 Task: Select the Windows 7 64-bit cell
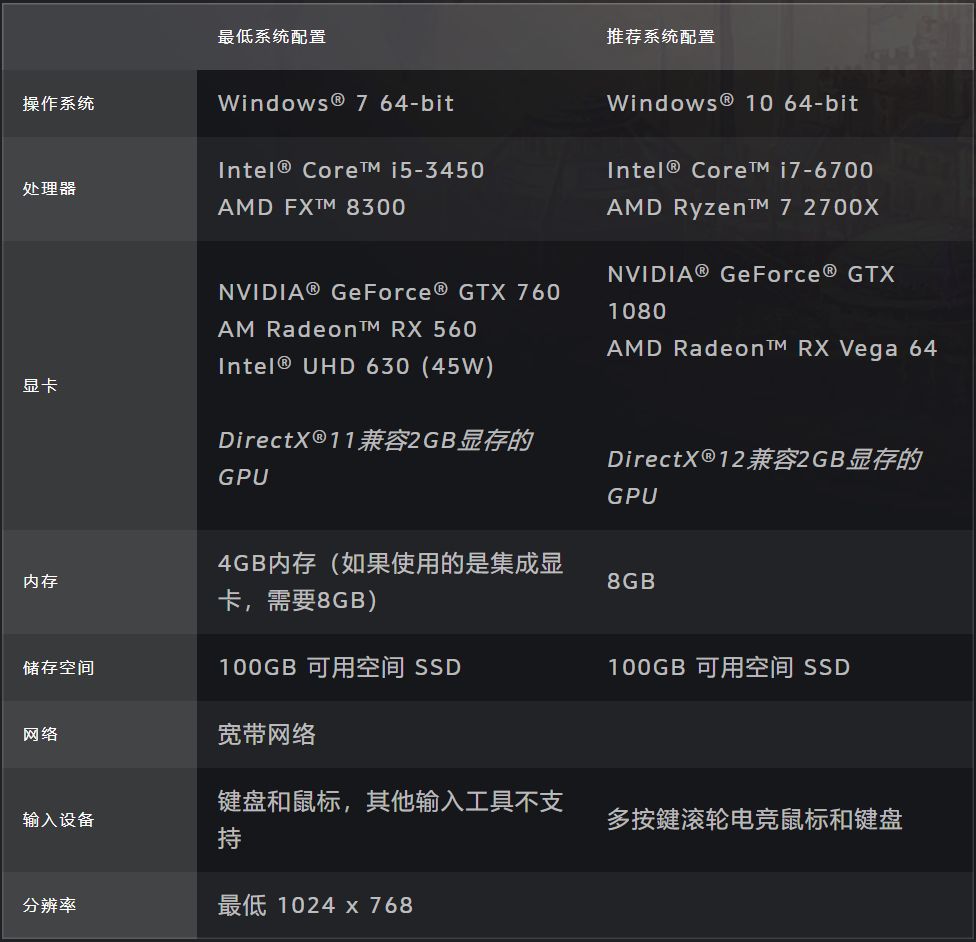click(335, 102)
